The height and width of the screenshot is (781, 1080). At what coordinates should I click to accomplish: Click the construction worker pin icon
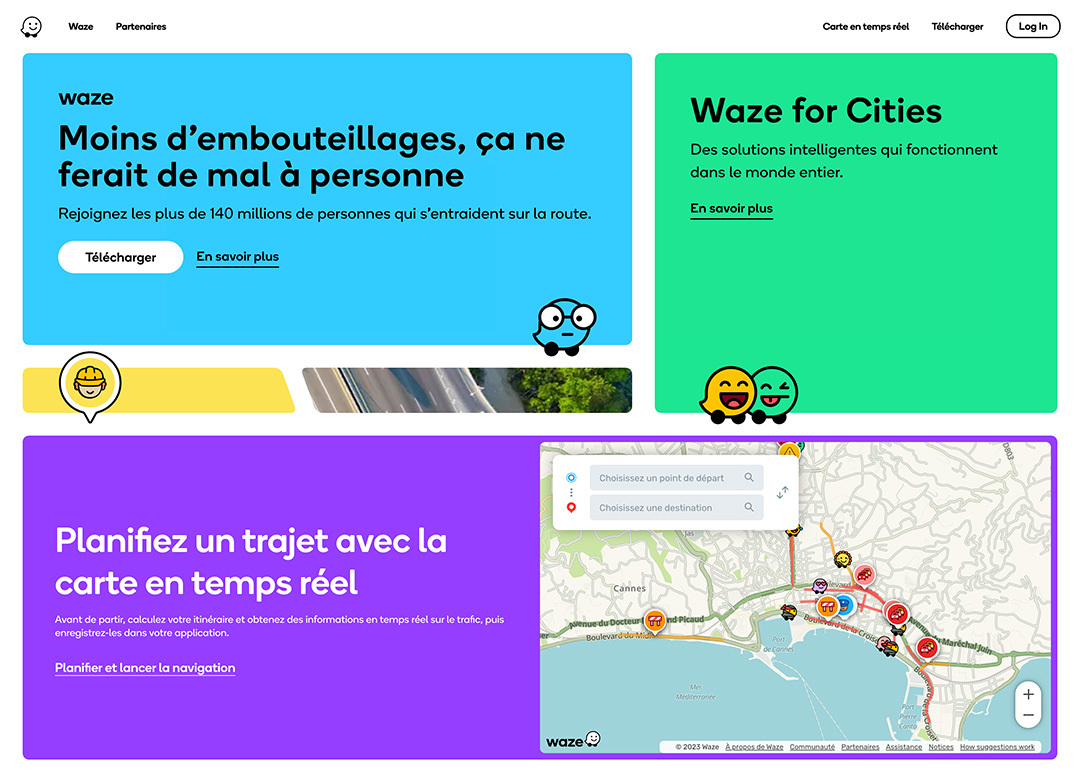coord(89,384)
